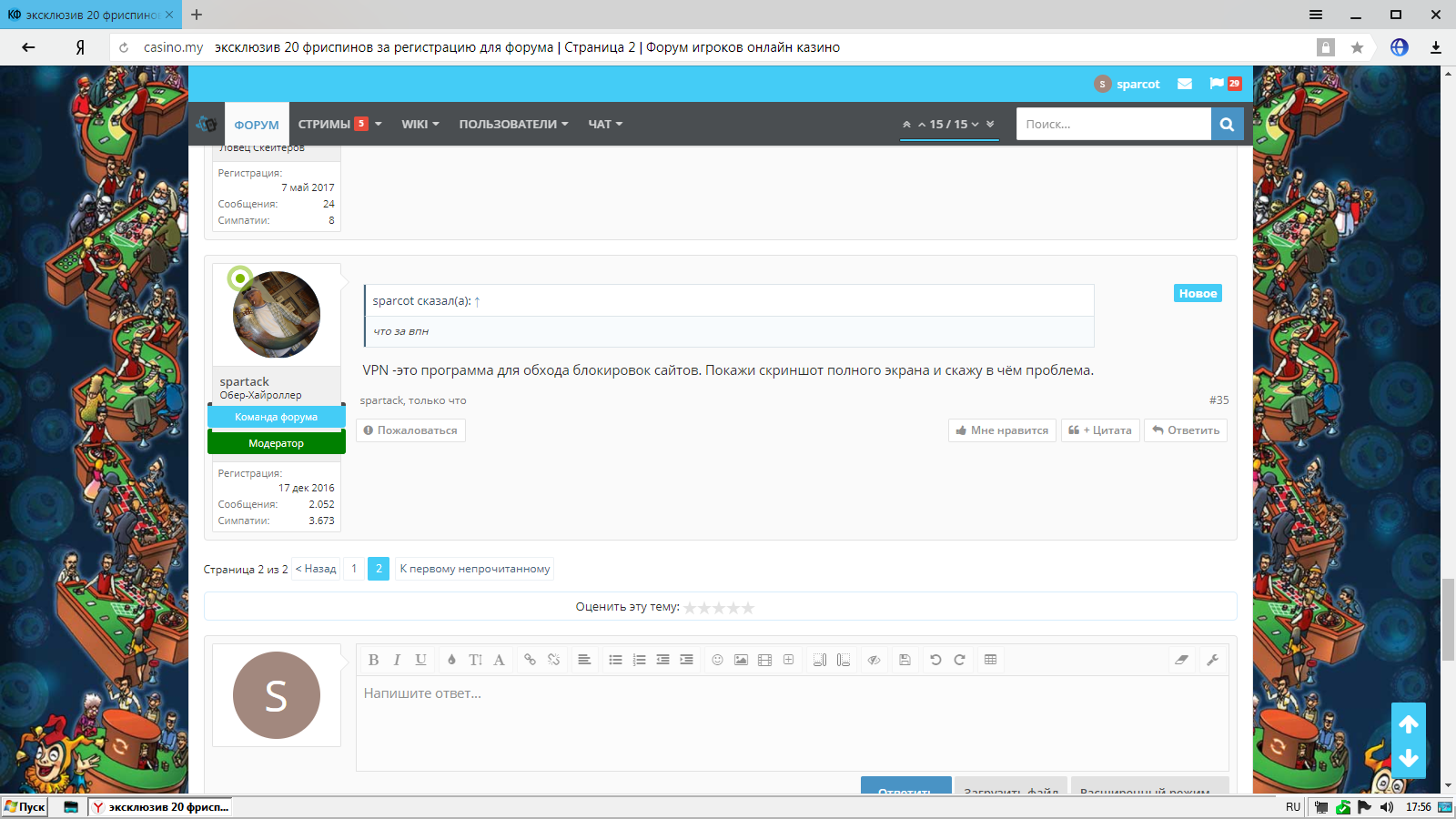Open the WIKI navigation menu
Screen dimensions: 1456x819
point(420,125)
